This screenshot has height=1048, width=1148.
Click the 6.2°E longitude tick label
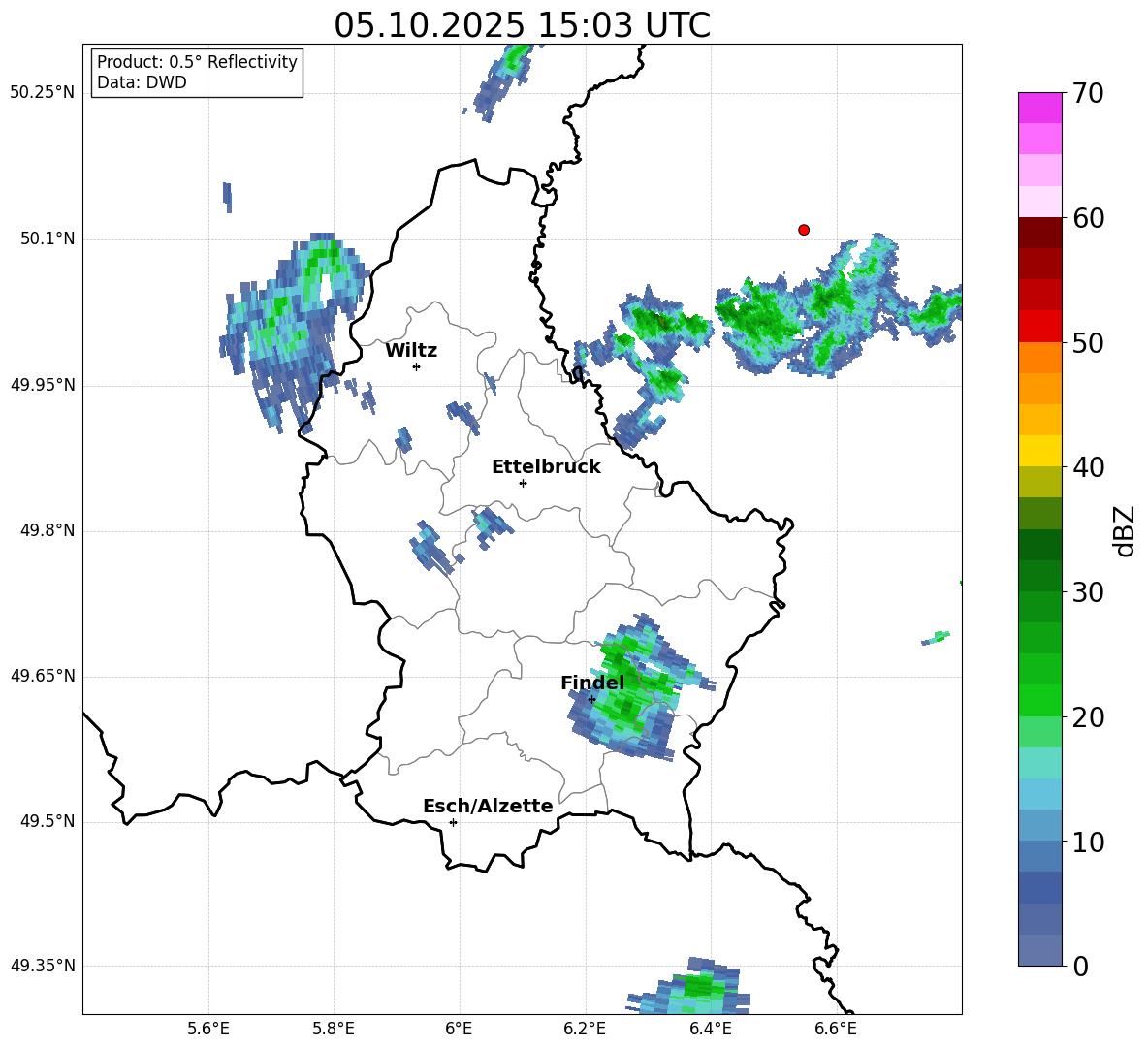coord(585,1029)
